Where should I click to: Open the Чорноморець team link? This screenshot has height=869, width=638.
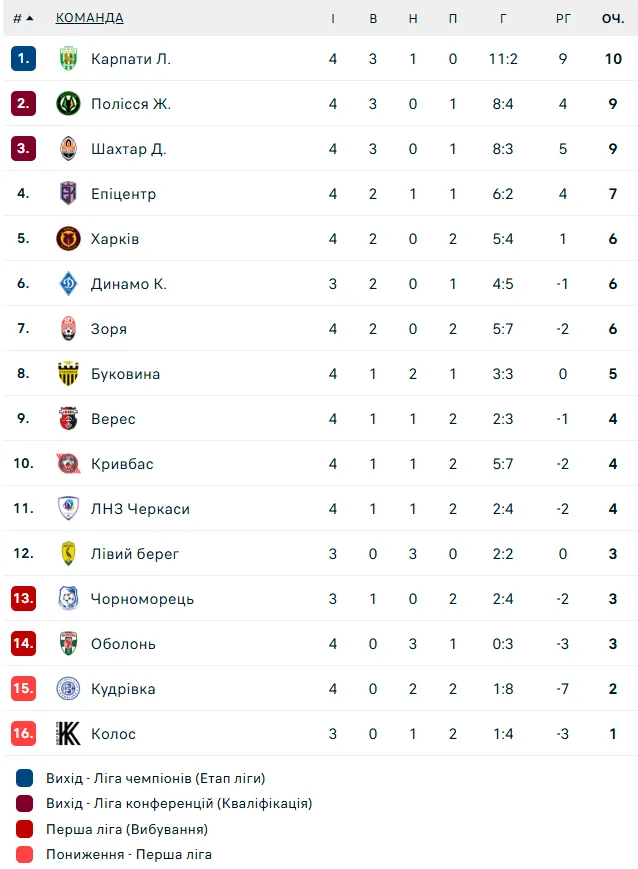click(x=142, y=599)
